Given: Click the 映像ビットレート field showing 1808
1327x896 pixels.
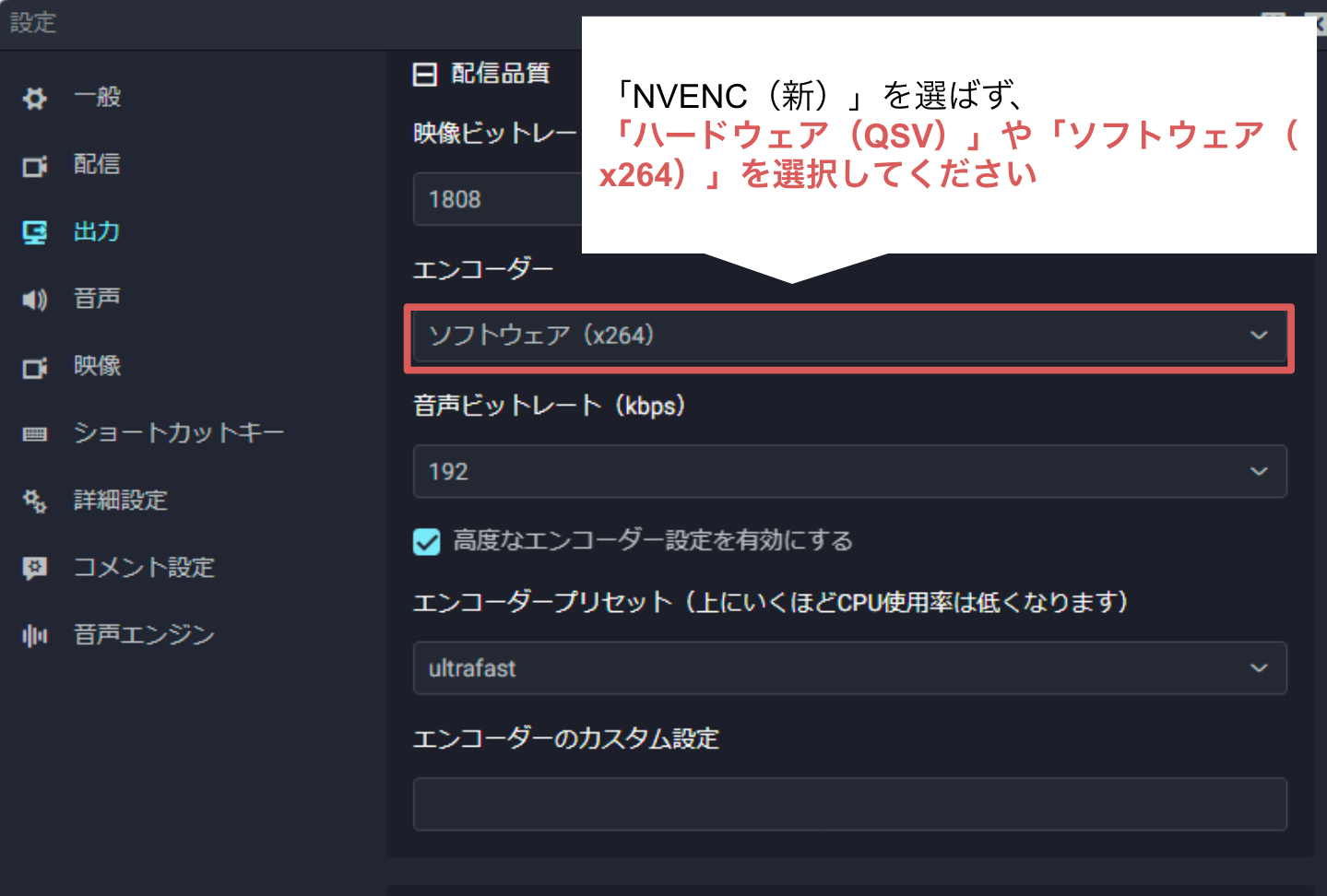Looking at the screenshot, I should (498, 199).
